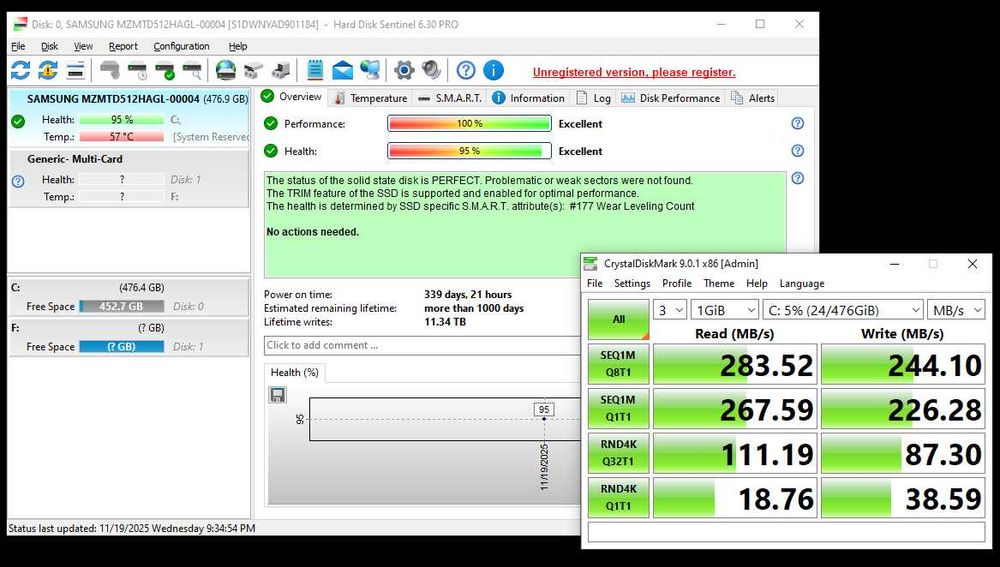The image size is (1000, 567).
Task: Select the Generic- Multi-Card disk entry
Action: [128, 179]
